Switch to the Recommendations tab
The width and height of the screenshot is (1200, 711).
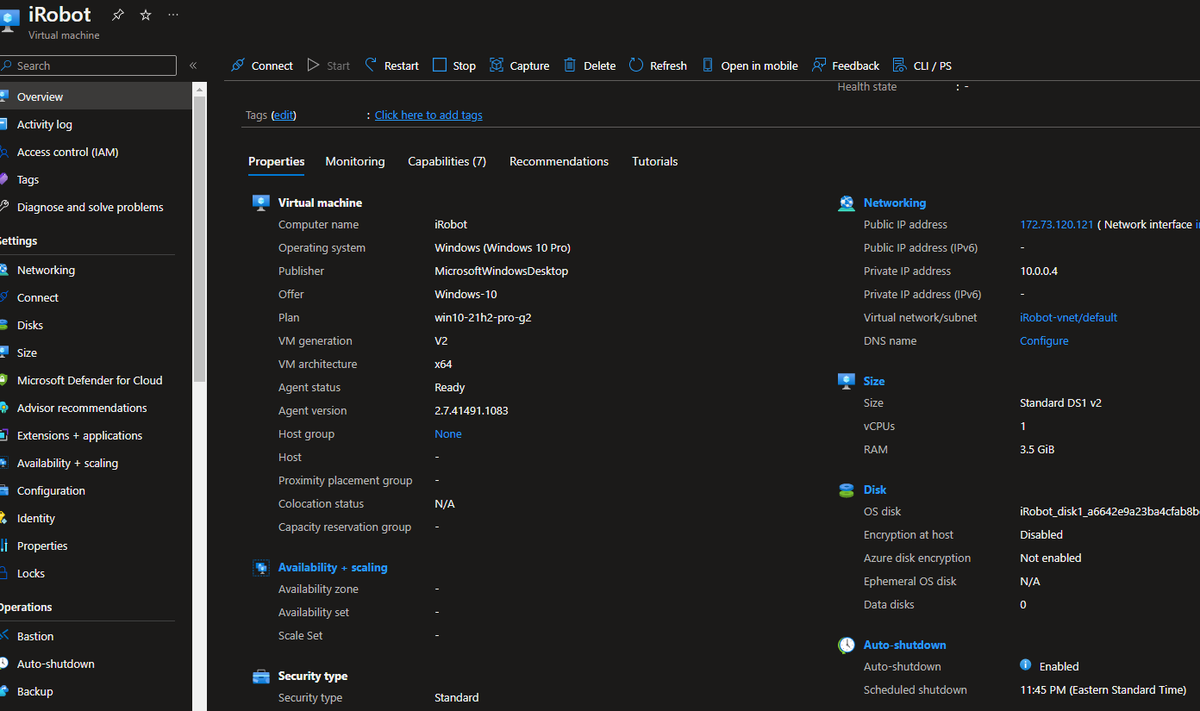click(x=559, y=162)
